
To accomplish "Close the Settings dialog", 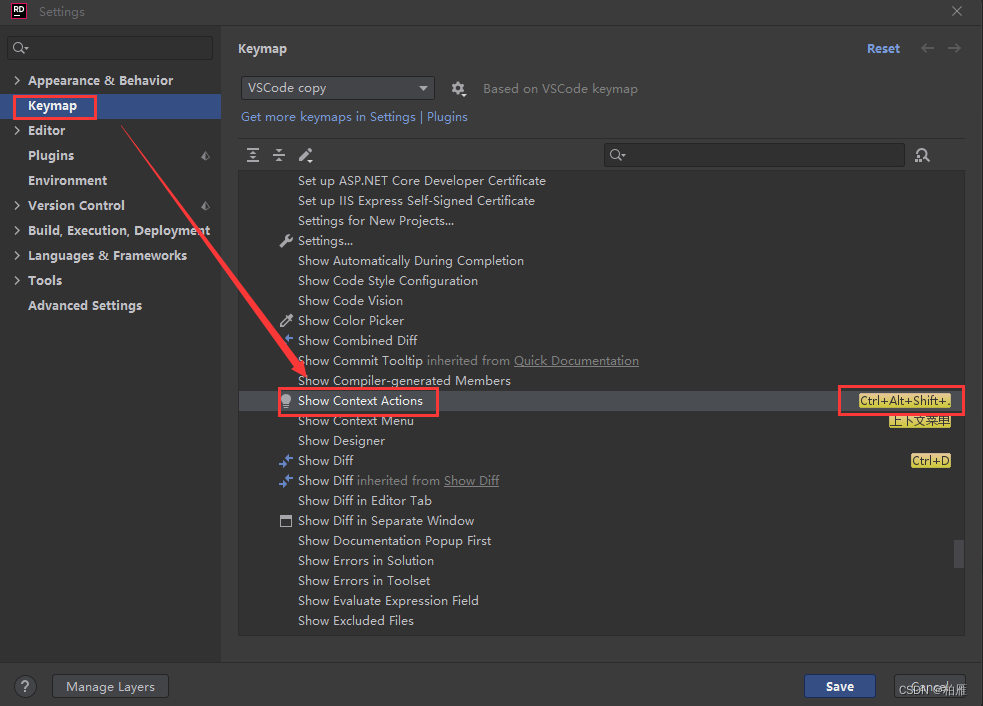I will coord(957,11).
